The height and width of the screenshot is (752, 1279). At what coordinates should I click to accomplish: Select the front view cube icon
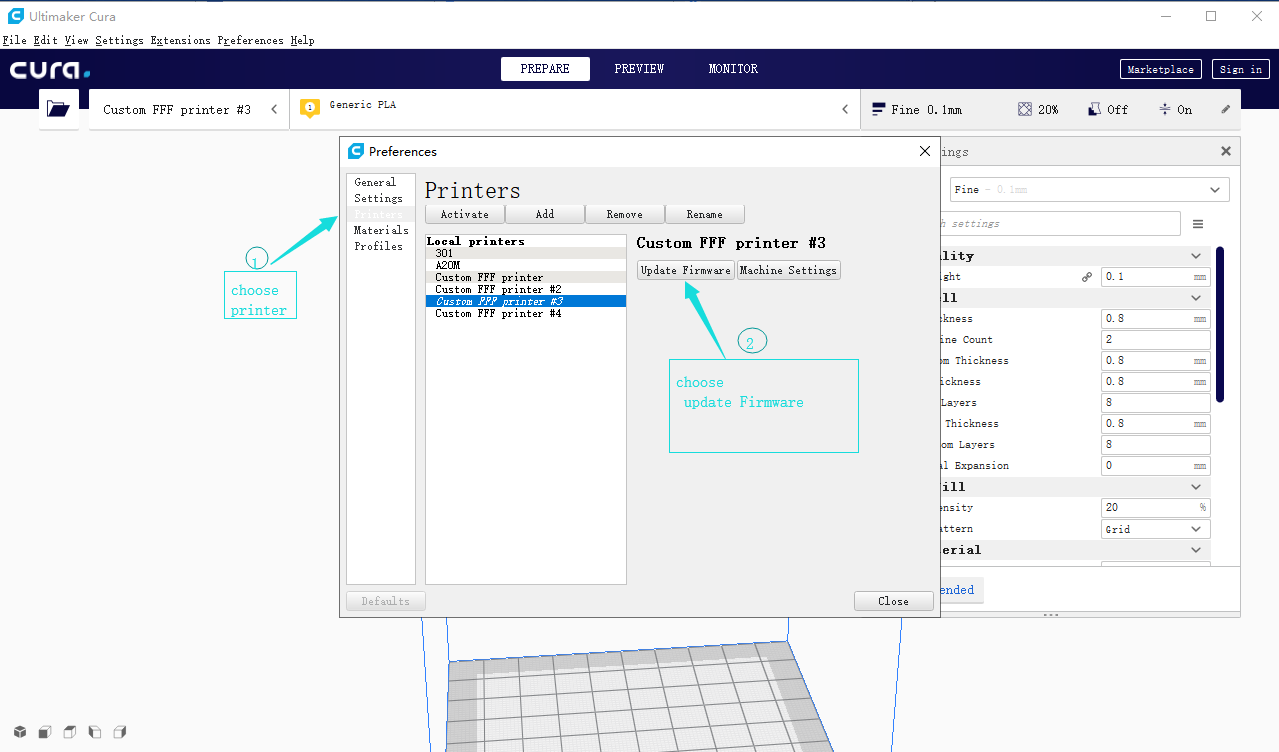click(44, 732)
